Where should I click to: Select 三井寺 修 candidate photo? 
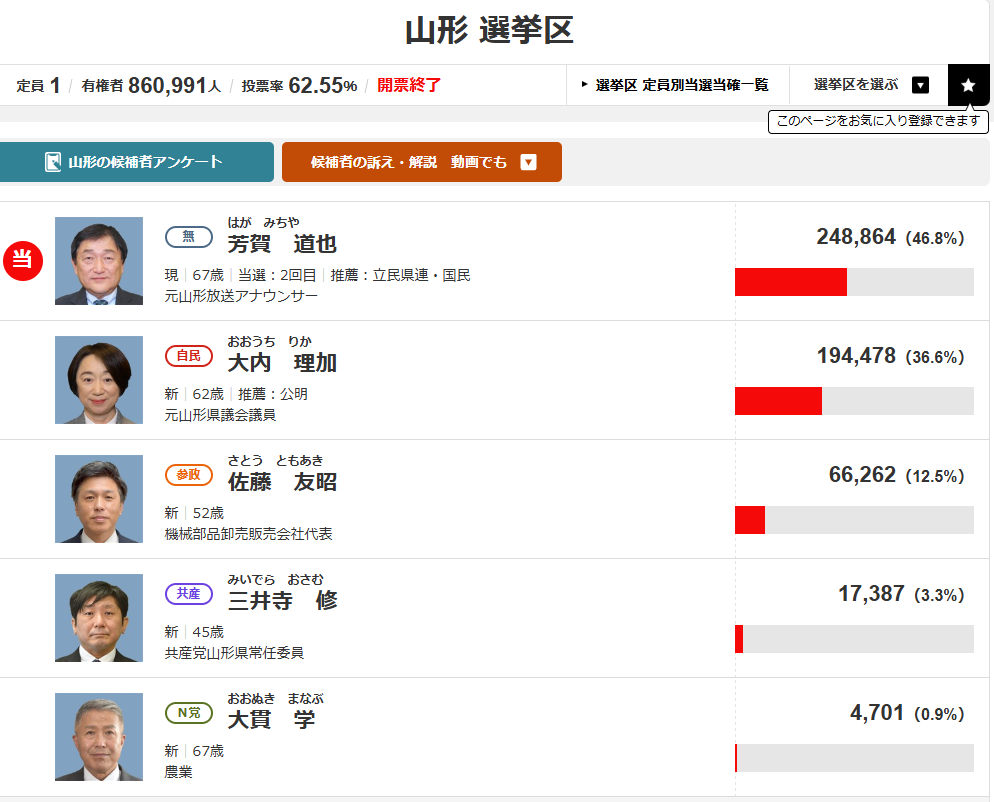pos(99,618)
